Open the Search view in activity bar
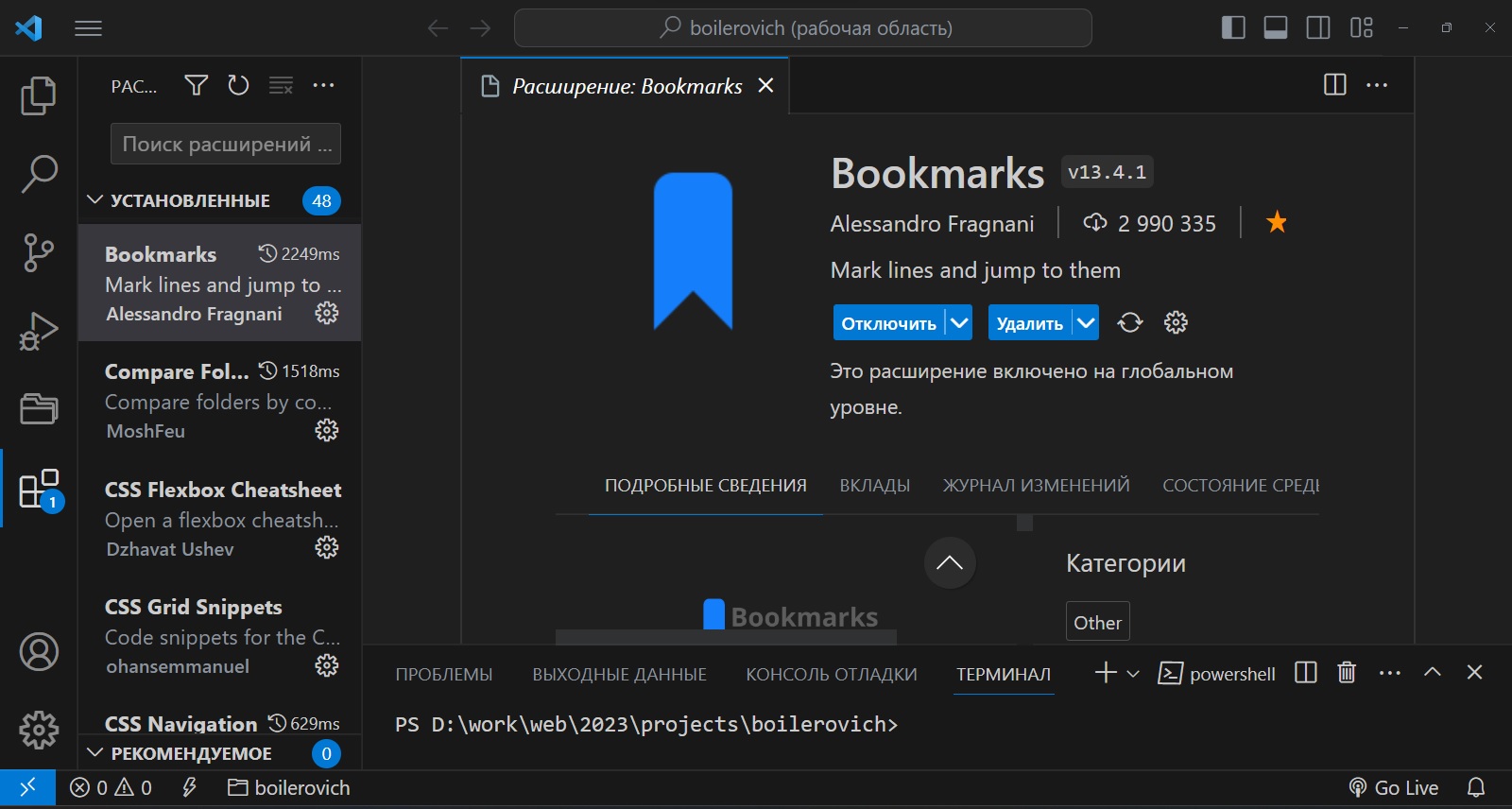1512x809 pixels. 39,174
